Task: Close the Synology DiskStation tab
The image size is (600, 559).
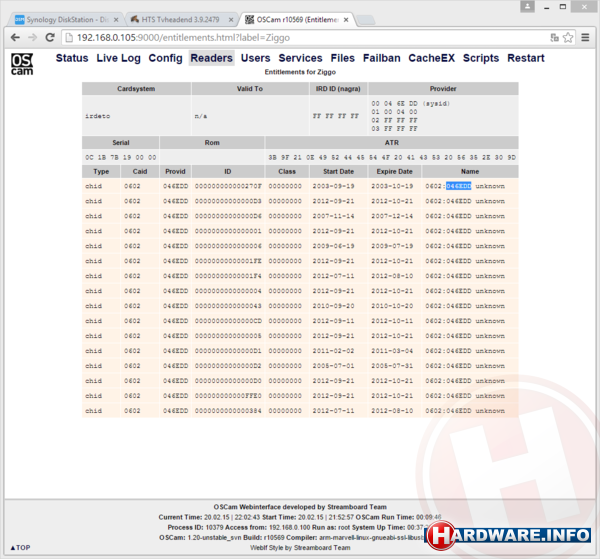Action: point(116,20)
